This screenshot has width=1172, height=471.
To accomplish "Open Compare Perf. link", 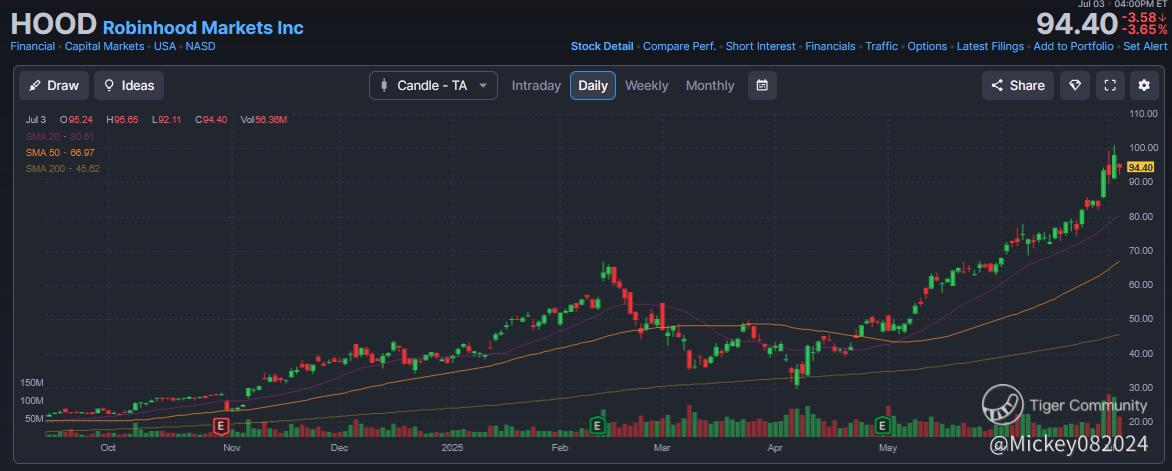I will point(679,46).
